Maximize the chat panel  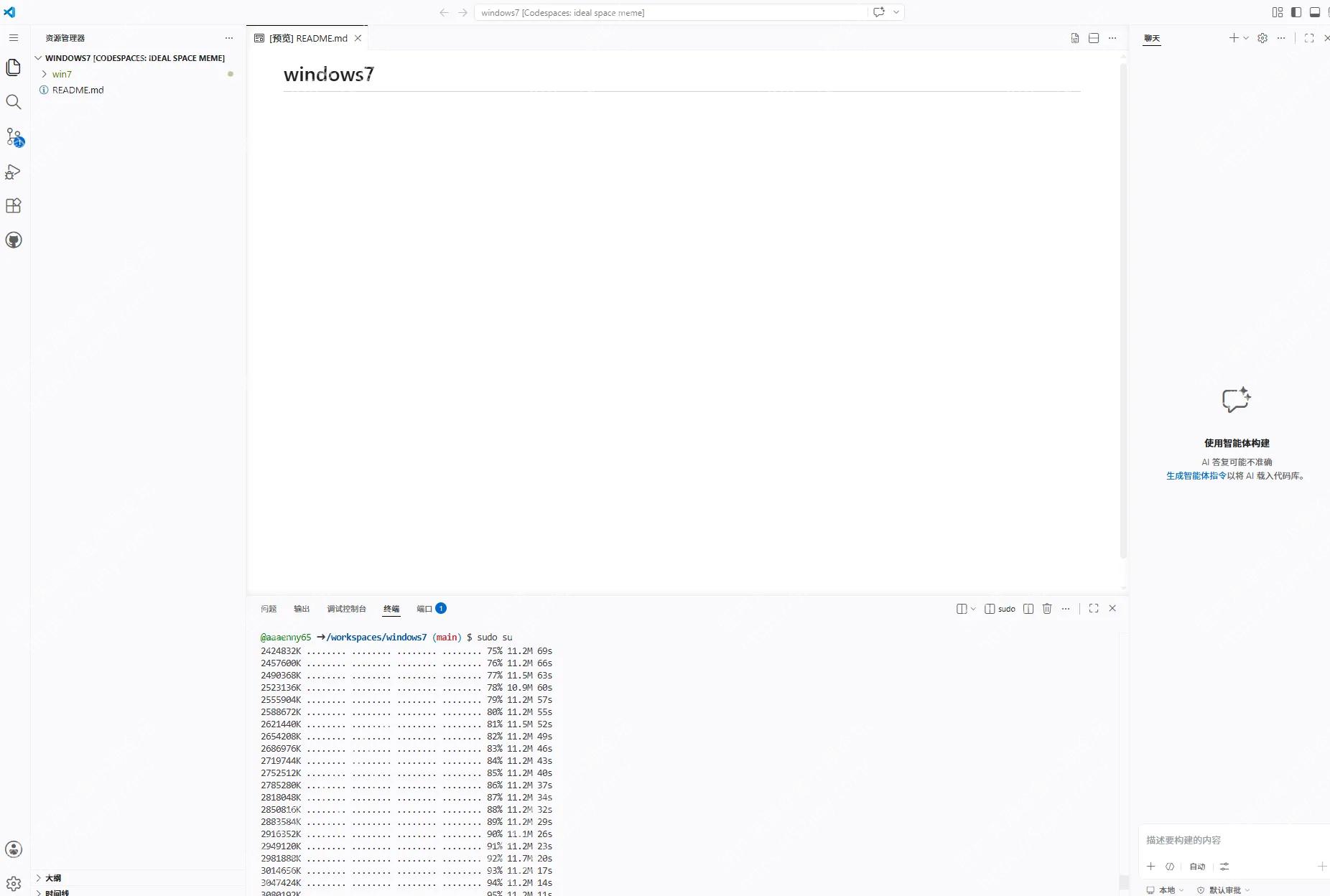pos(1309,38)
